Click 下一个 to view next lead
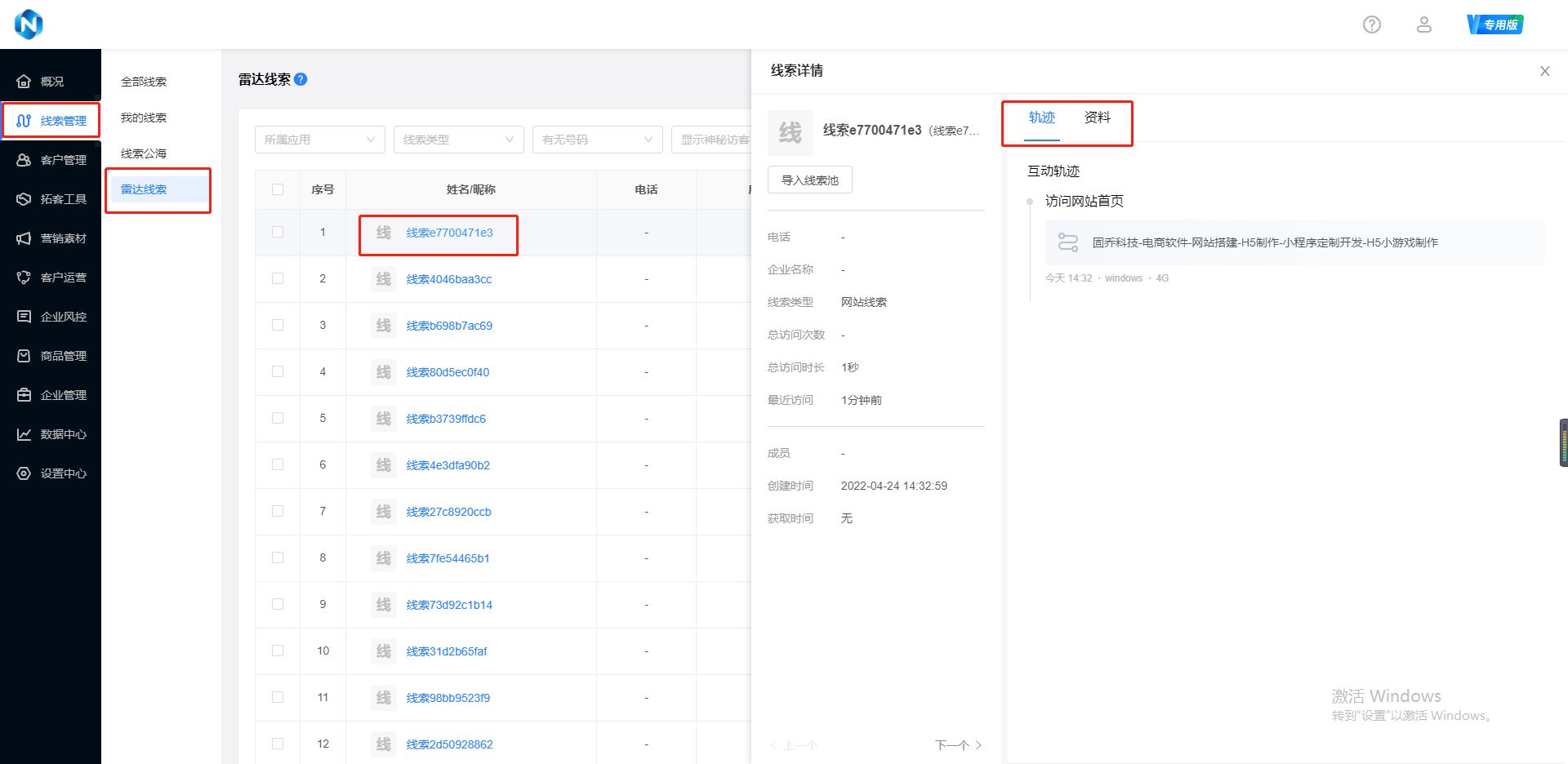 (x=952, y=744)
